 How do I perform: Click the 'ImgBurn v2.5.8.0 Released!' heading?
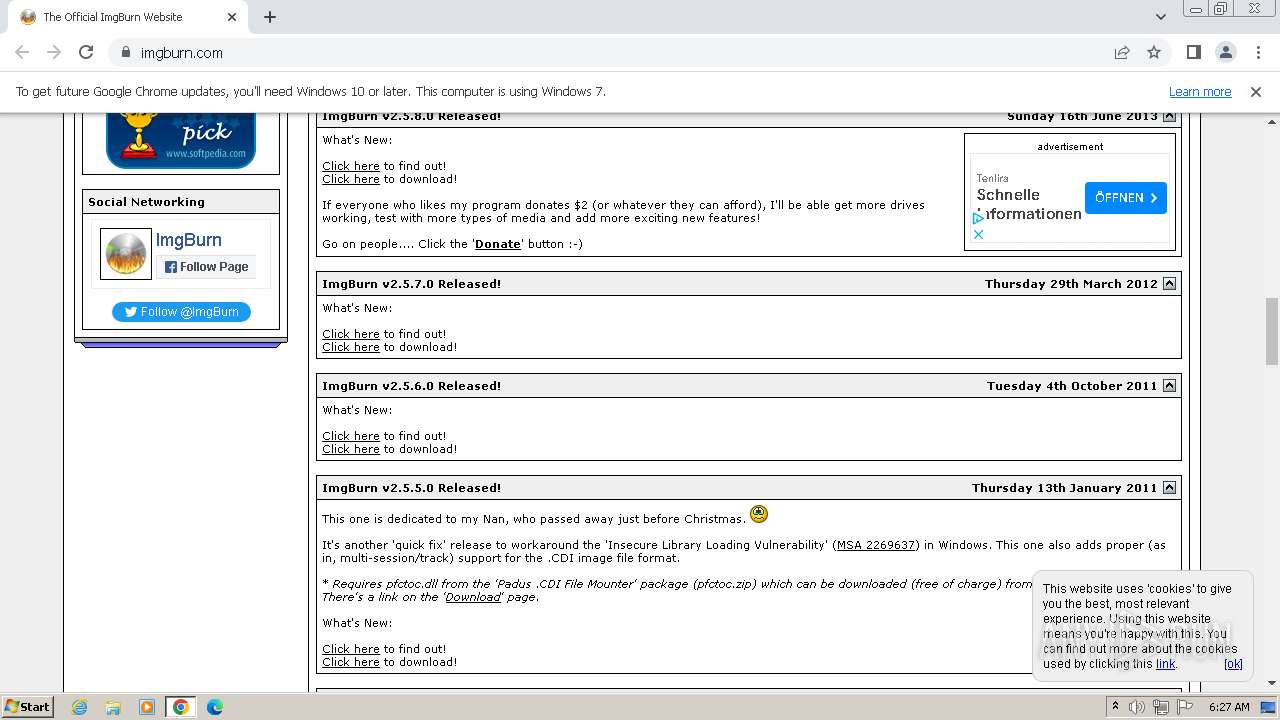point(412,117)
